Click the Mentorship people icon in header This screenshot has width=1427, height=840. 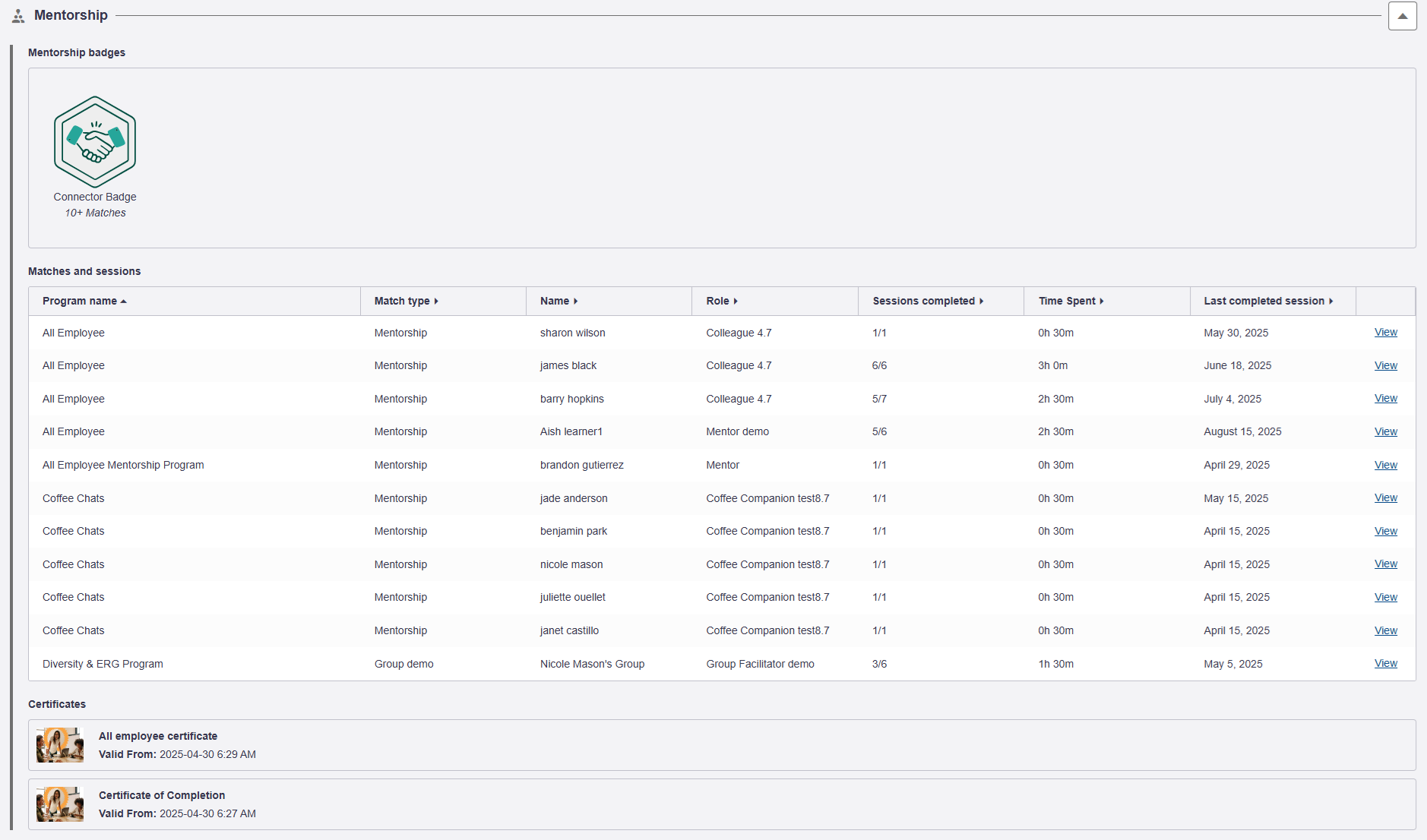pos(18,16)
